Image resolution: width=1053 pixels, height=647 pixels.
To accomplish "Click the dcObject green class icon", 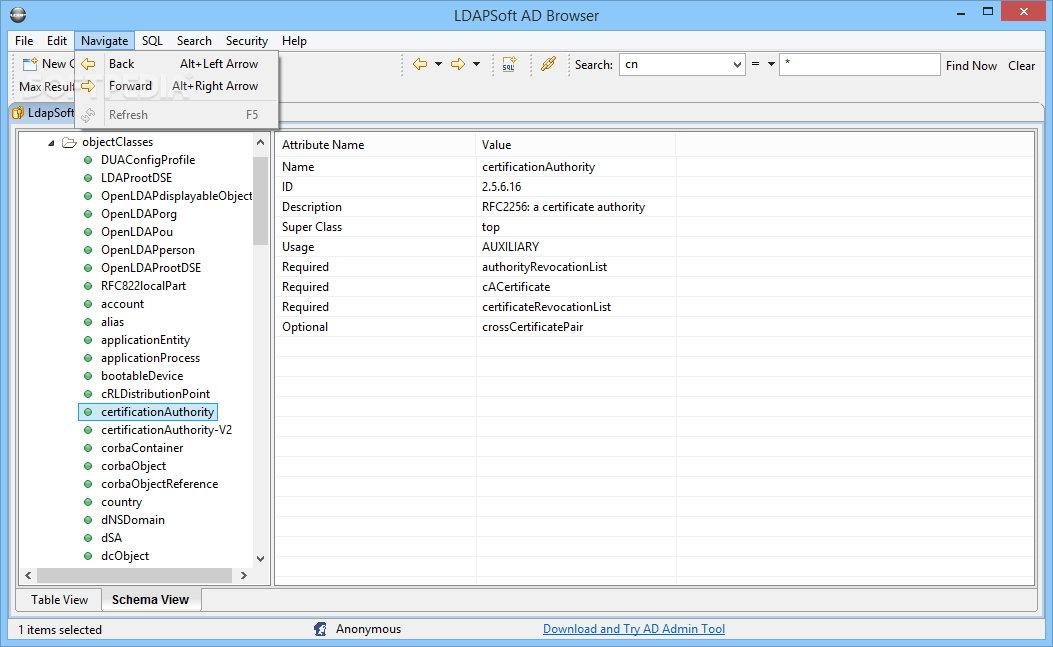I will coord(88,556).
